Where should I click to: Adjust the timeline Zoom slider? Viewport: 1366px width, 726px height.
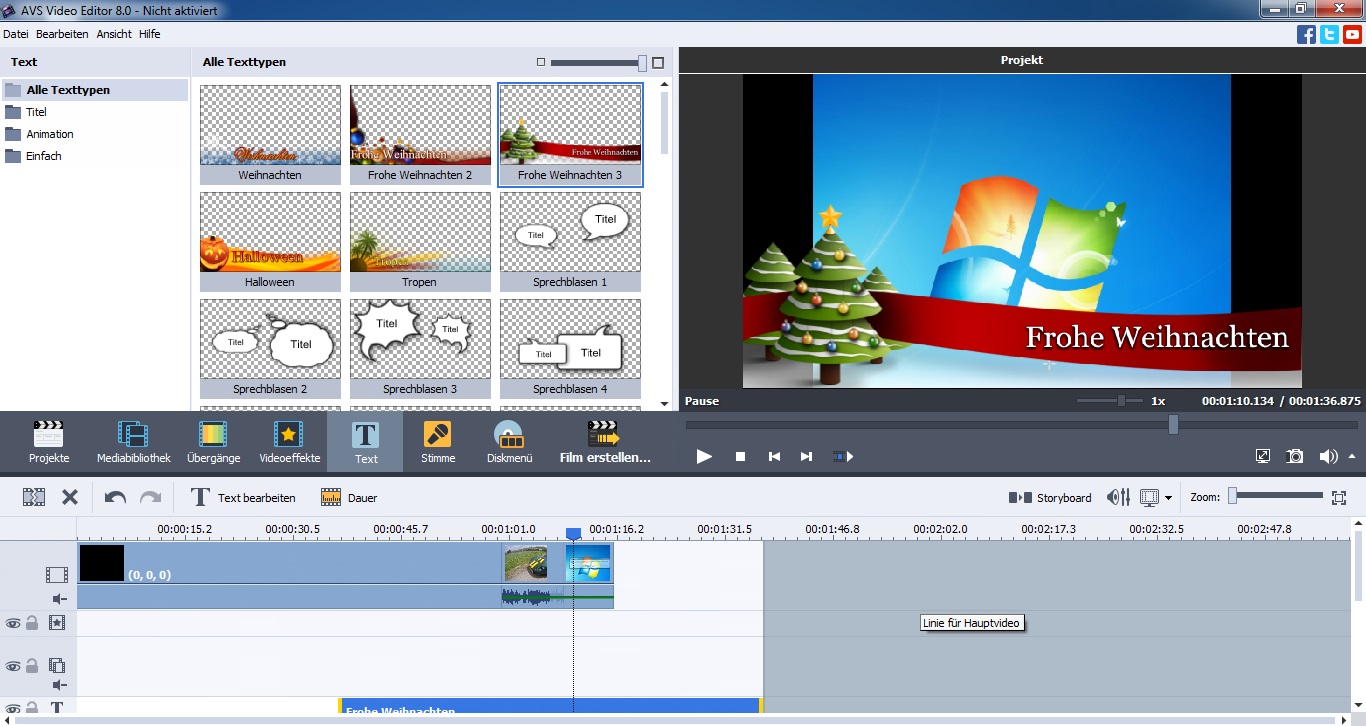(x=1278, y=496)
